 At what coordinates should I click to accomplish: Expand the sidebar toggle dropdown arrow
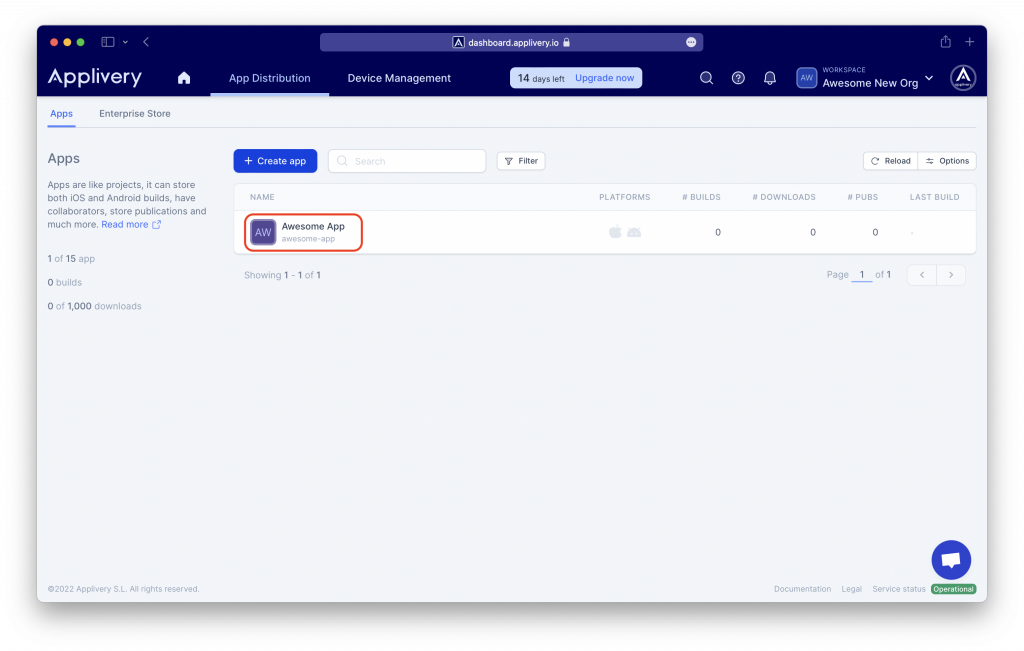click(125, 42)
